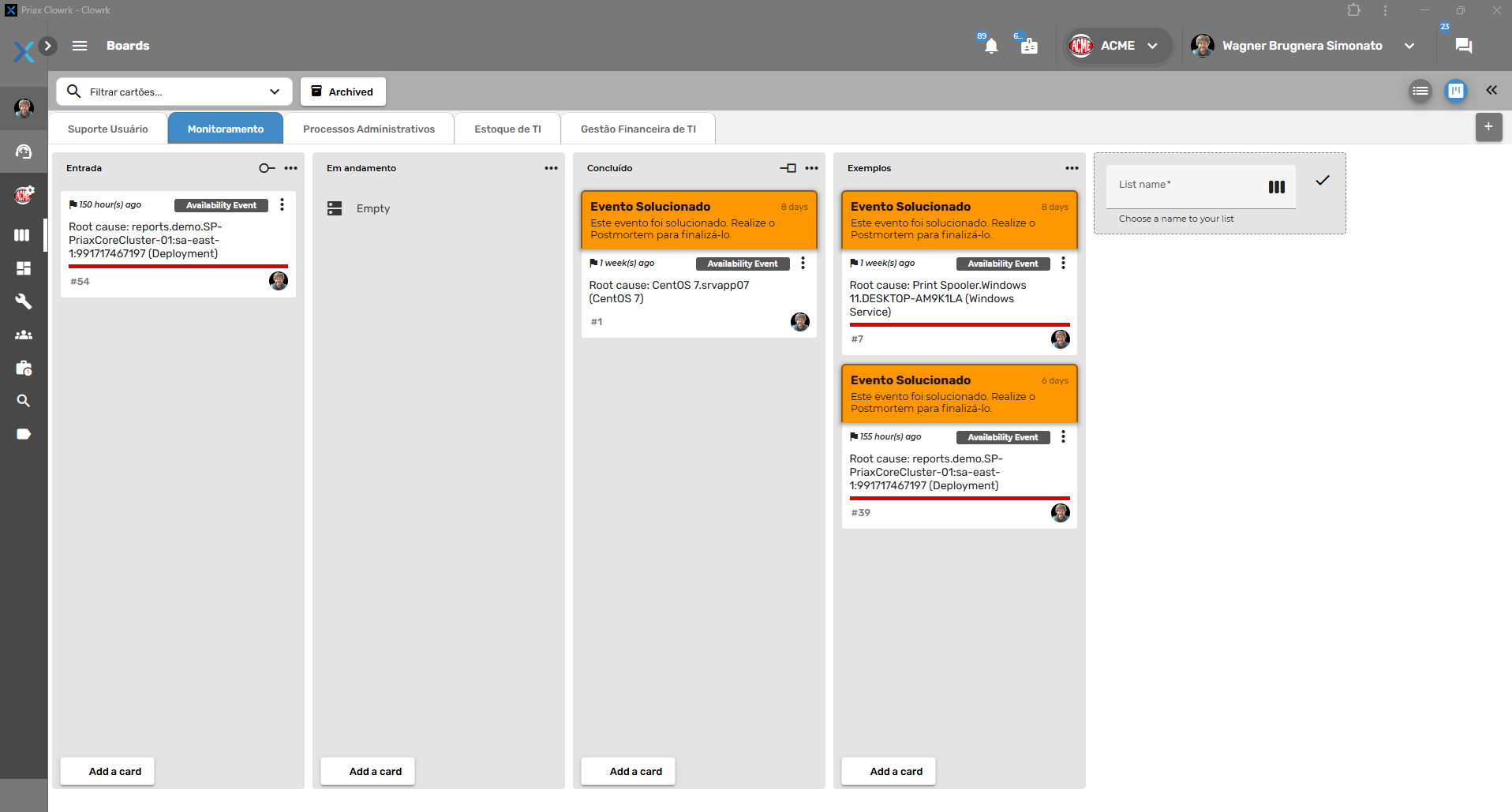The image size is (1512, 812).
Task: Open the team members sidebar icon
Action: click(x=24, y=335)
